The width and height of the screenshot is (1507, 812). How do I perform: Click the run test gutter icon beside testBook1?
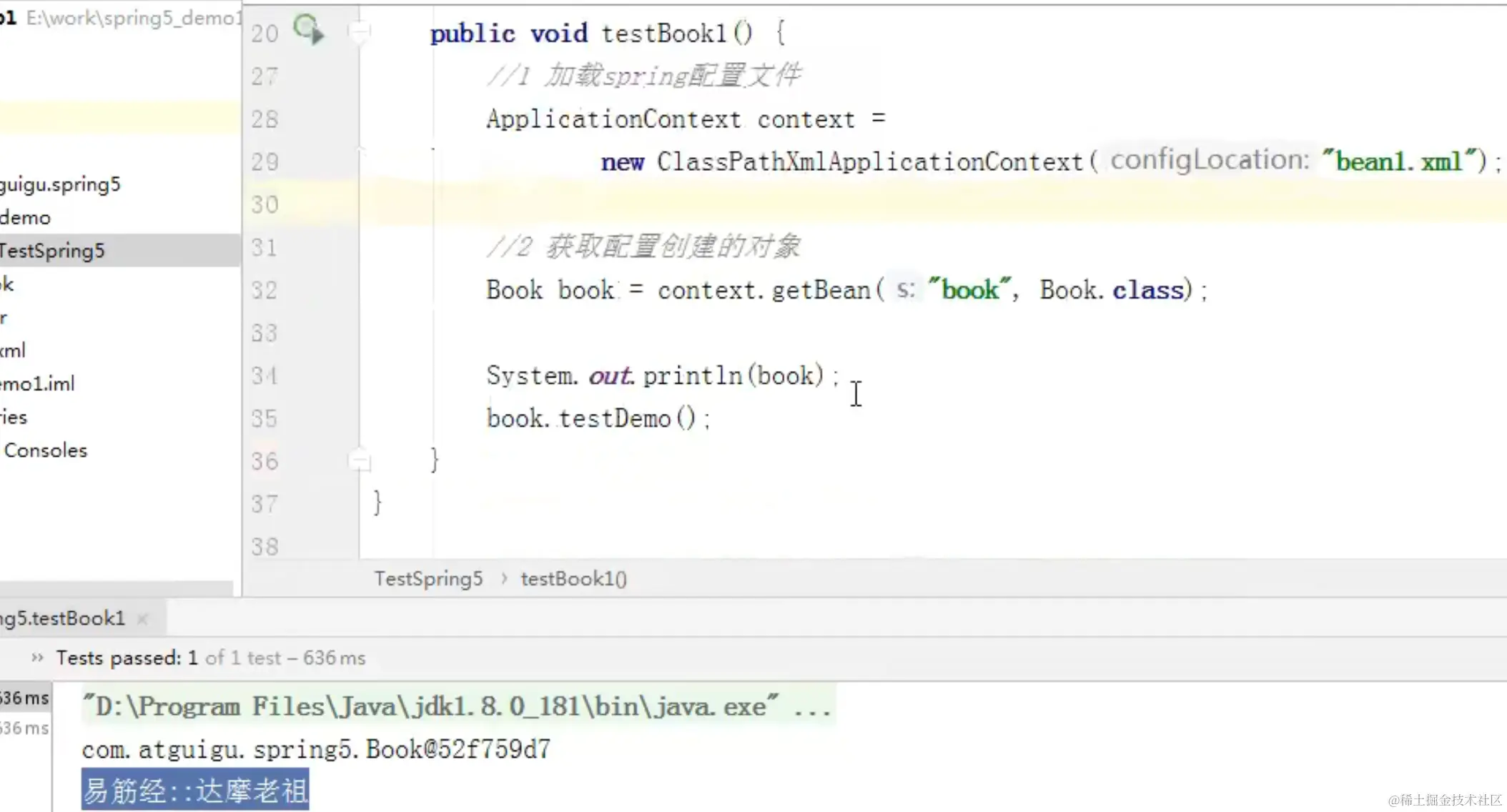point(308,30)
